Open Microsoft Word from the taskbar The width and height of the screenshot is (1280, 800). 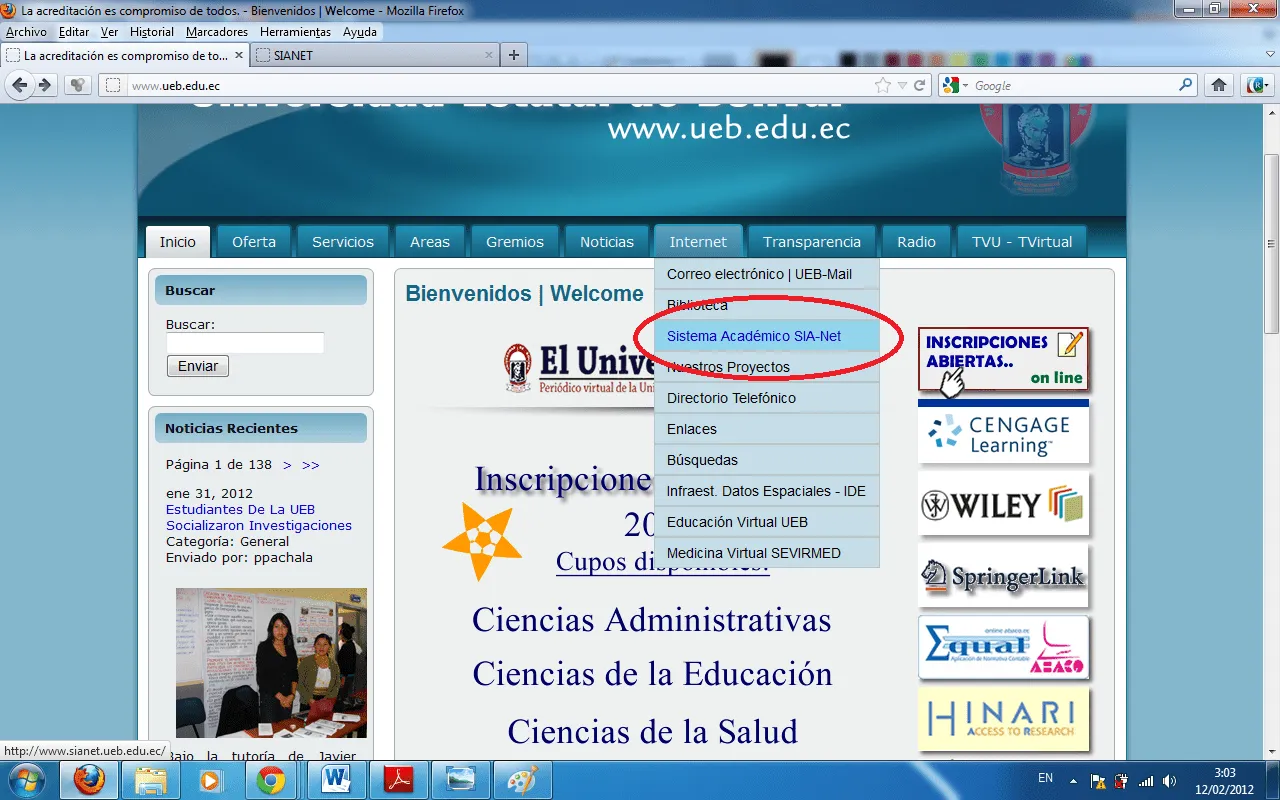336,780
